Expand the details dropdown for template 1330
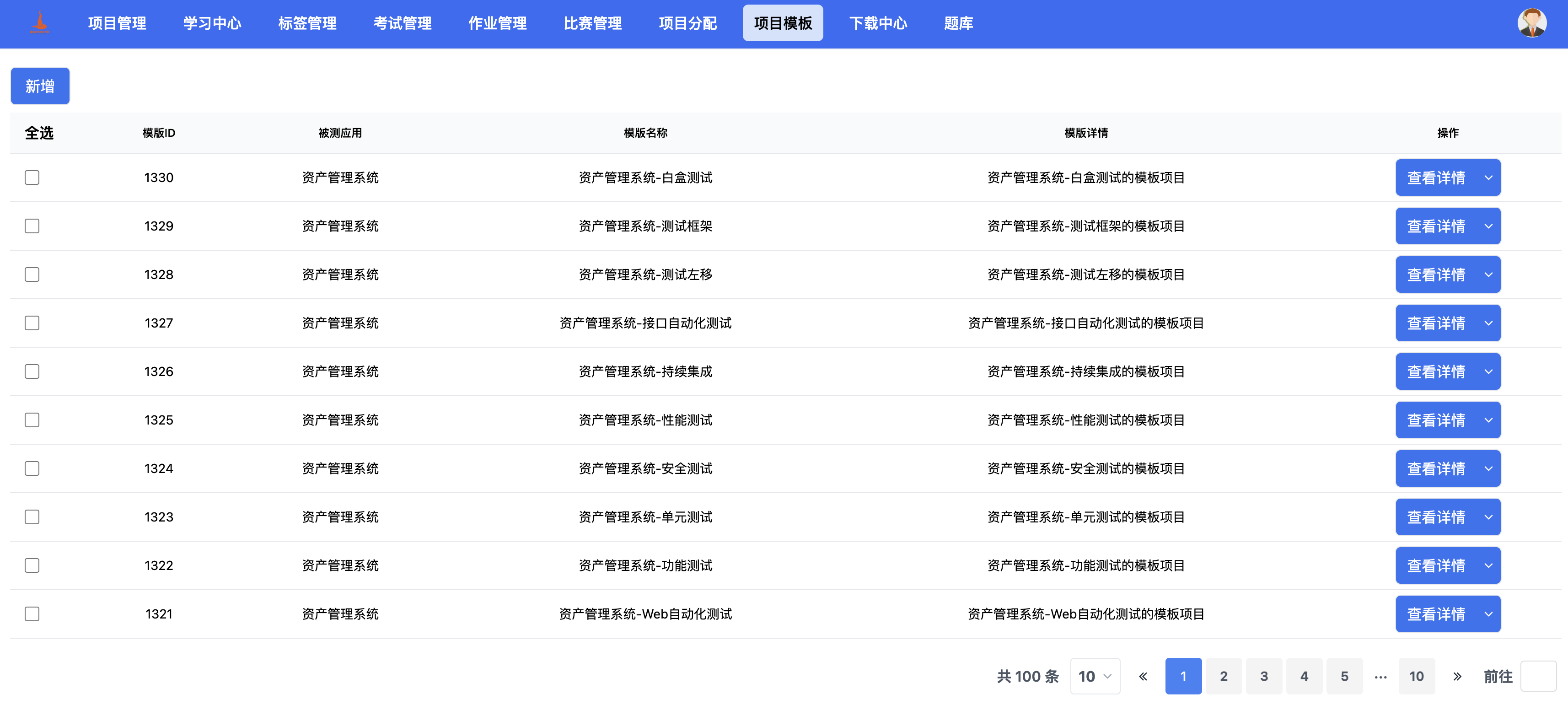Viewport: 1568px width, 710px height. coord(1489,177)
